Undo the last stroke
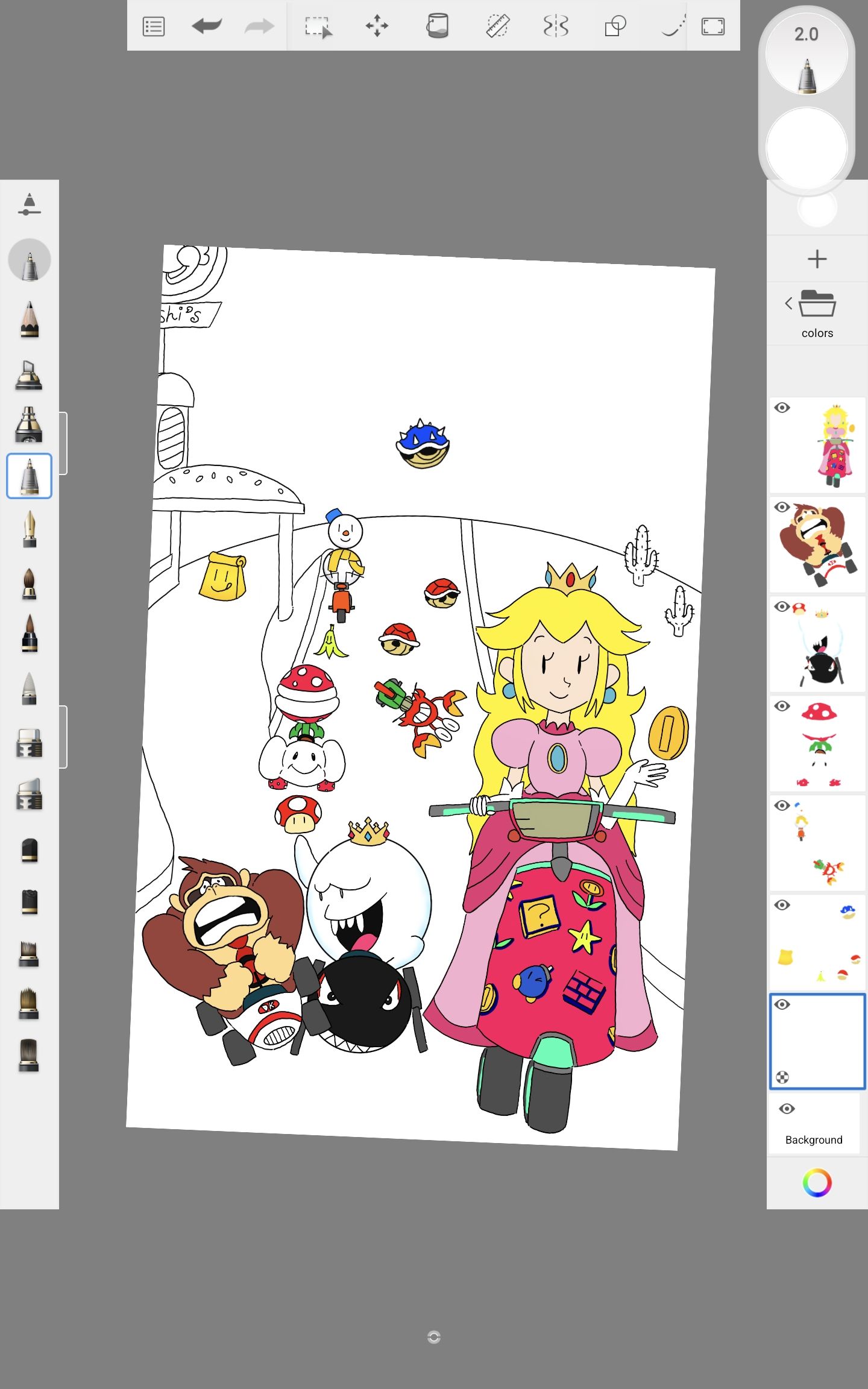868x1389 pixels. click(x=207, y=26)
